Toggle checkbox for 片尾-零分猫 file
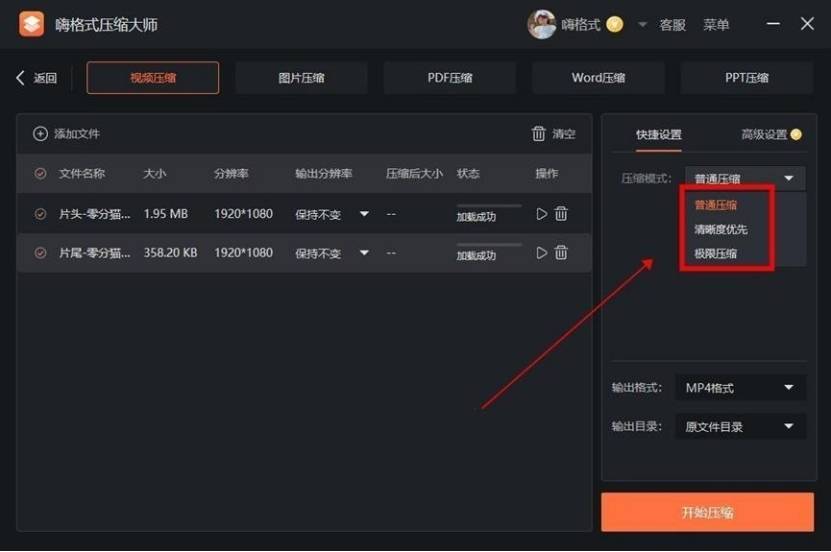This screenshot has width=831, height=552. 40,253
